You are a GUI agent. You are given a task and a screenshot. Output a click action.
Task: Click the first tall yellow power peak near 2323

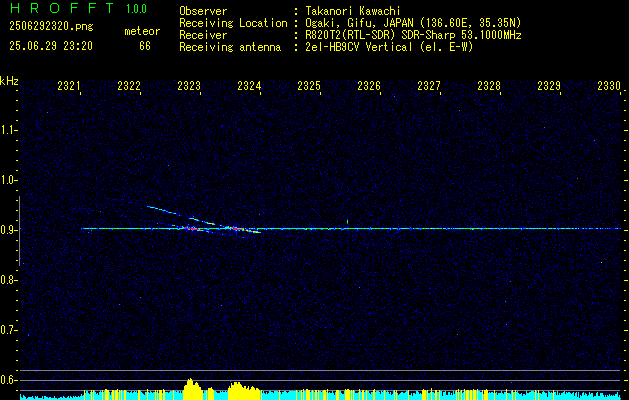click(193, 388)
